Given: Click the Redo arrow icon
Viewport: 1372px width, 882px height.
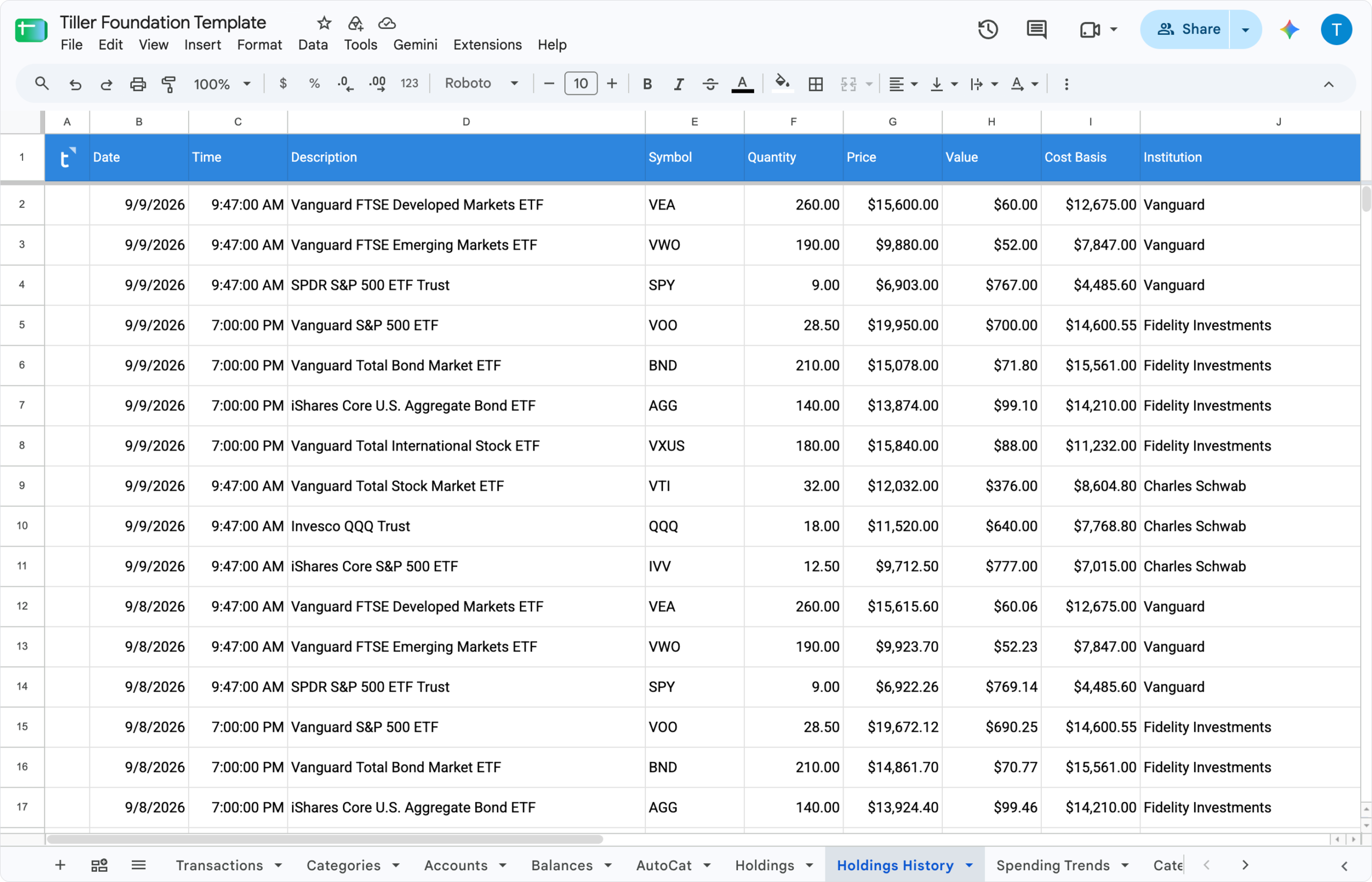Looking at the screenshot, I should point(106,84).
